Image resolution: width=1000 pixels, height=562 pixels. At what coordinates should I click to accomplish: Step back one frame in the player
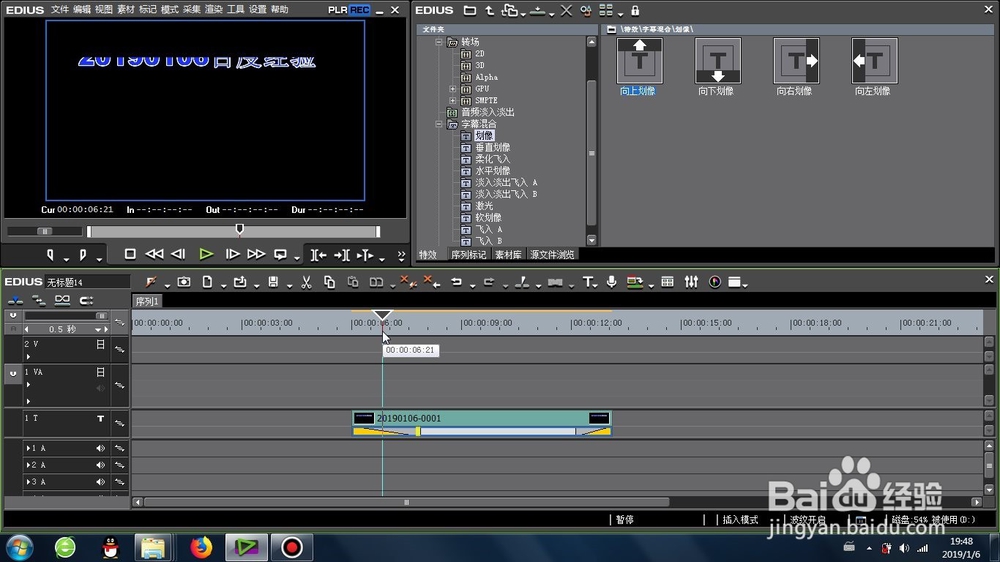(x=179, y=254)
